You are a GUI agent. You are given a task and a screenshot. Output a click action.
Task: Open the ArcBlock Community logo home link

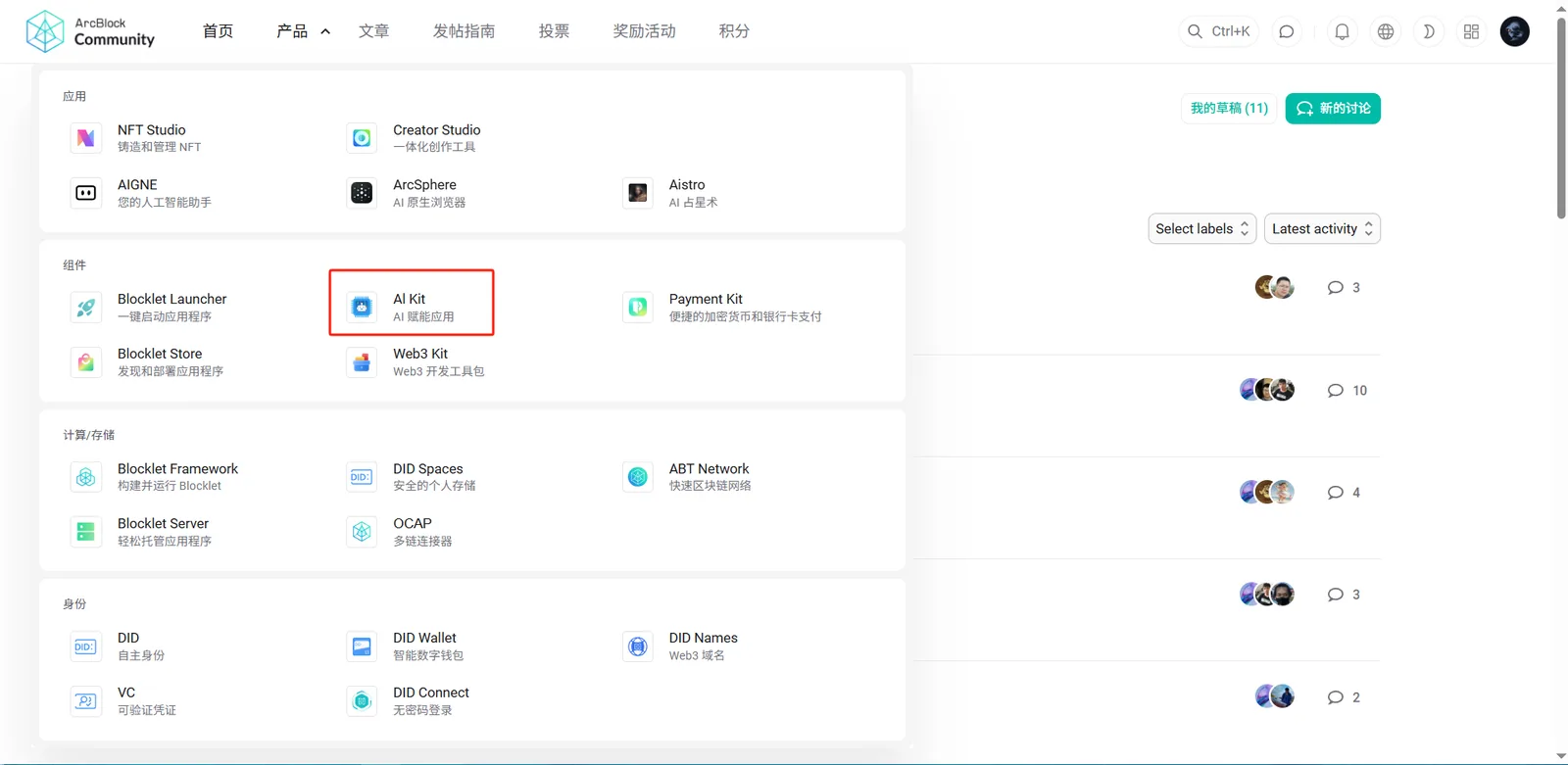pyautogui.click(x=90, y=31)
